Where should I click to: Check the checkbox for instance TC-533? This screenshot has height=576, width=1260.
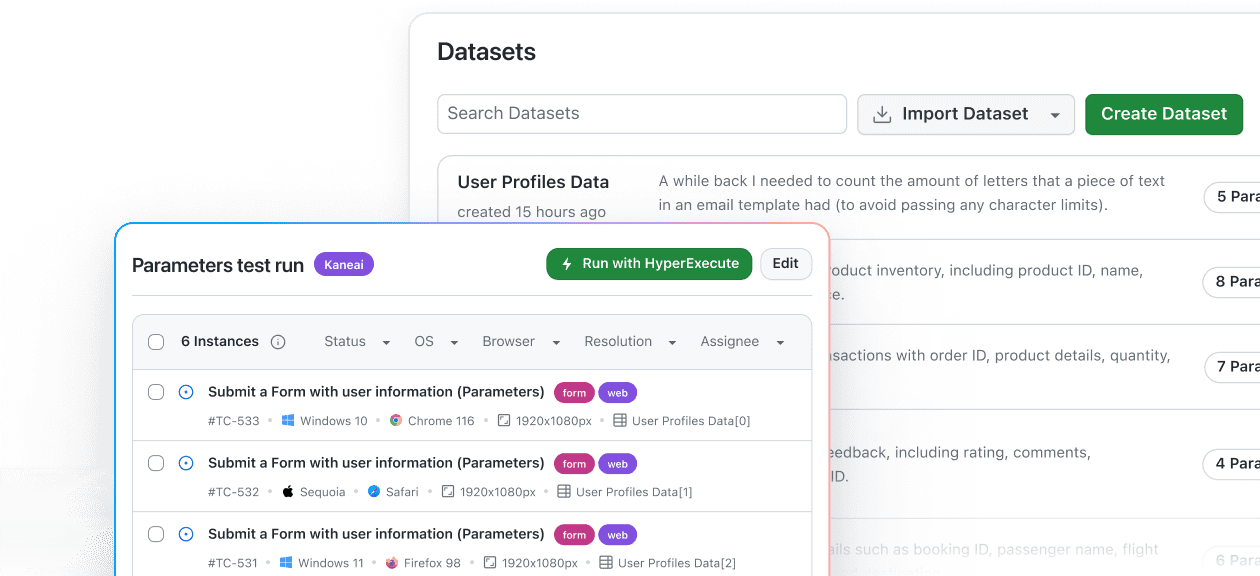(156, 392)
